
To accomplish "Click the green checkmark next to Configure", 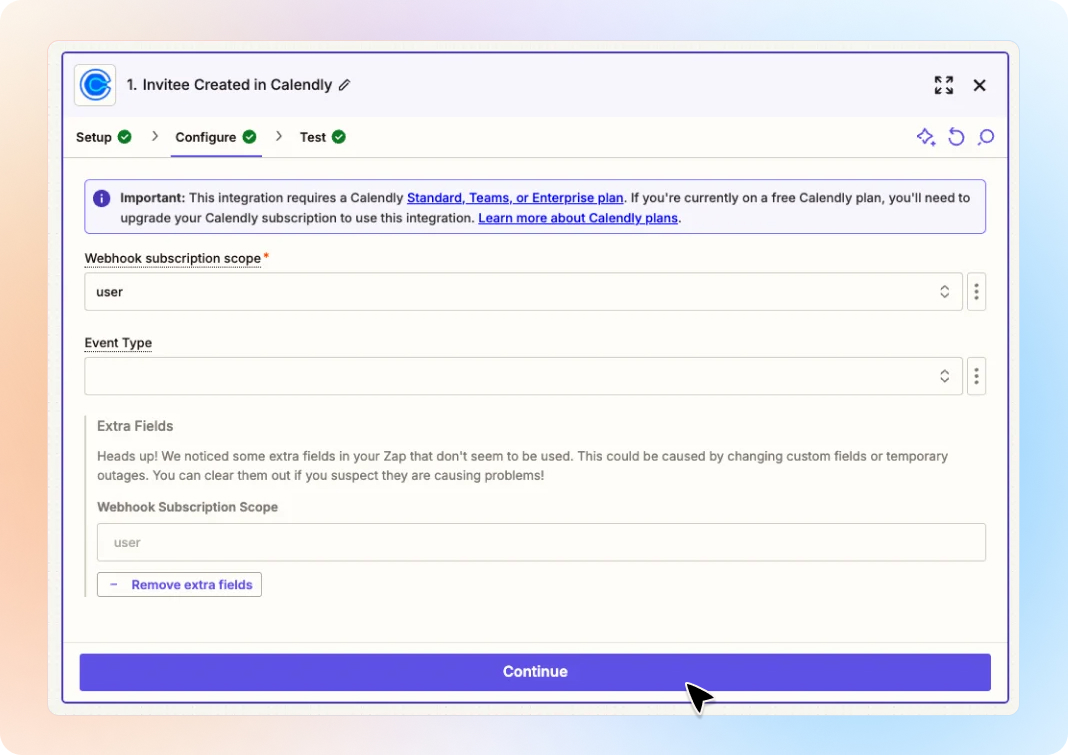I will 249,137.
